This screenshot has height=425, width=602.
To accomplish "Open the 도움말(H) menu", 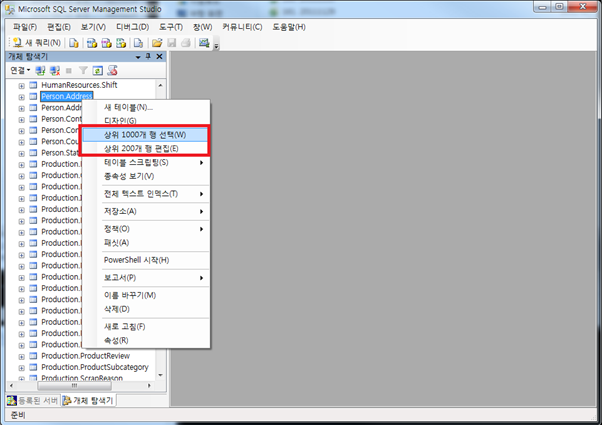I will pos(289,27).
